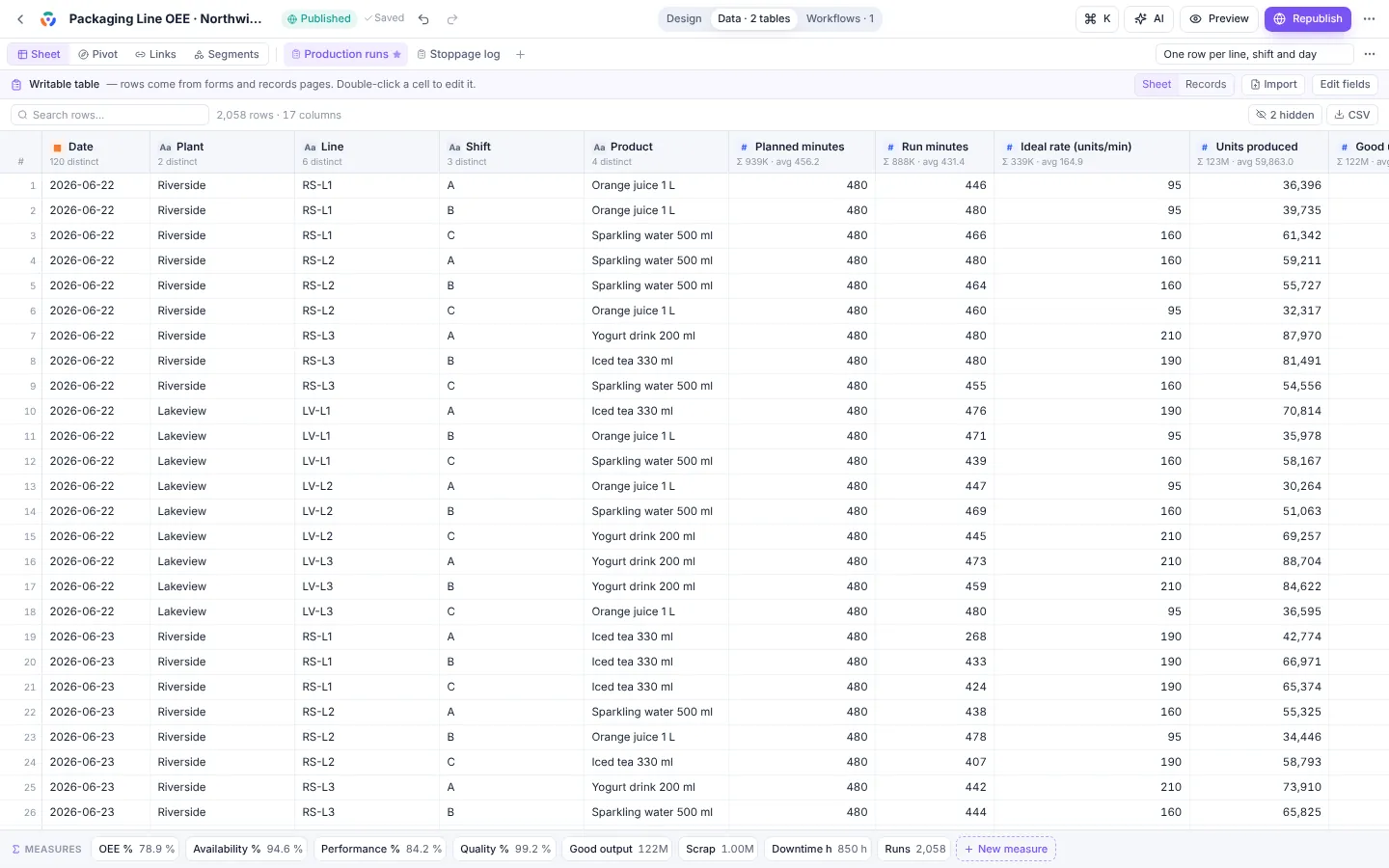
Task: Click the Published status badge
Action: coord(319,18)
